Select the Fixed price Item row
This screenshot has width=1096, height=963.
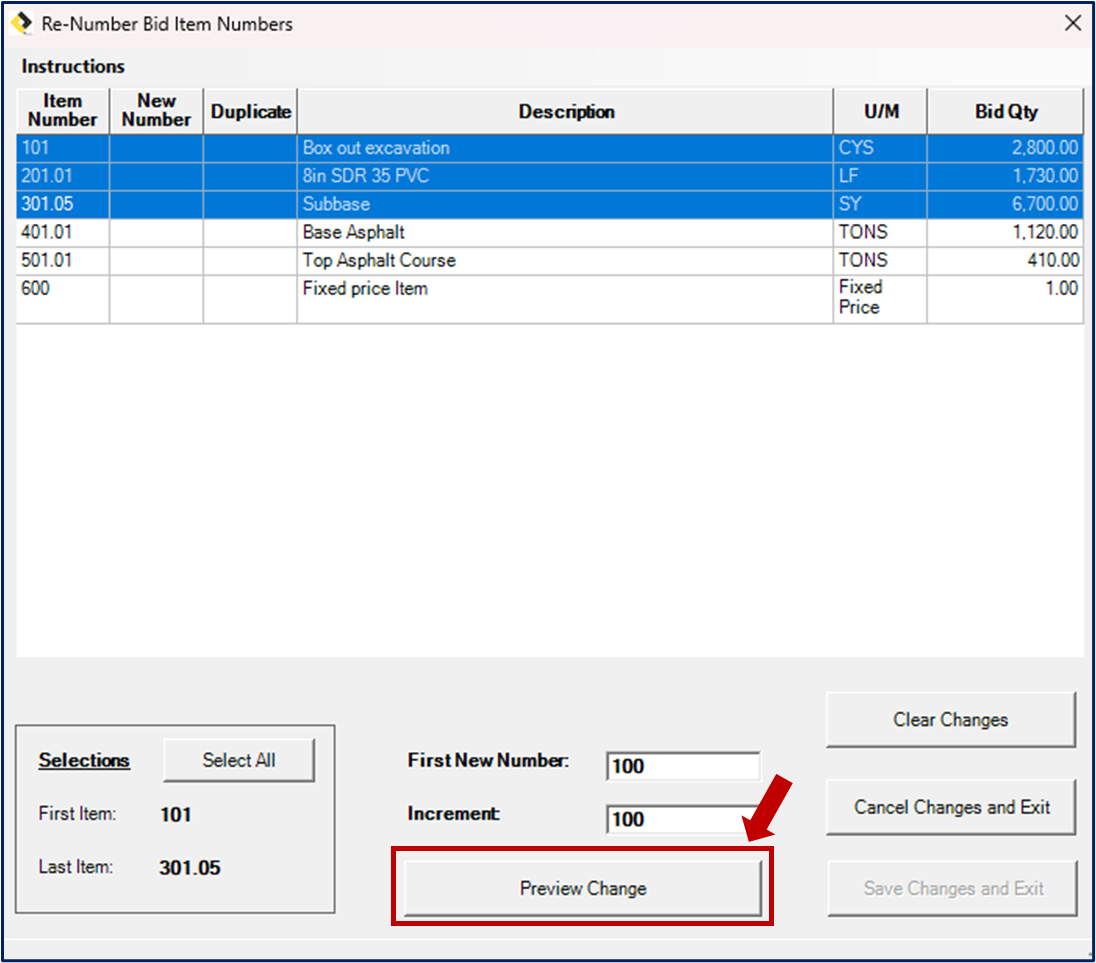(450, 289)
